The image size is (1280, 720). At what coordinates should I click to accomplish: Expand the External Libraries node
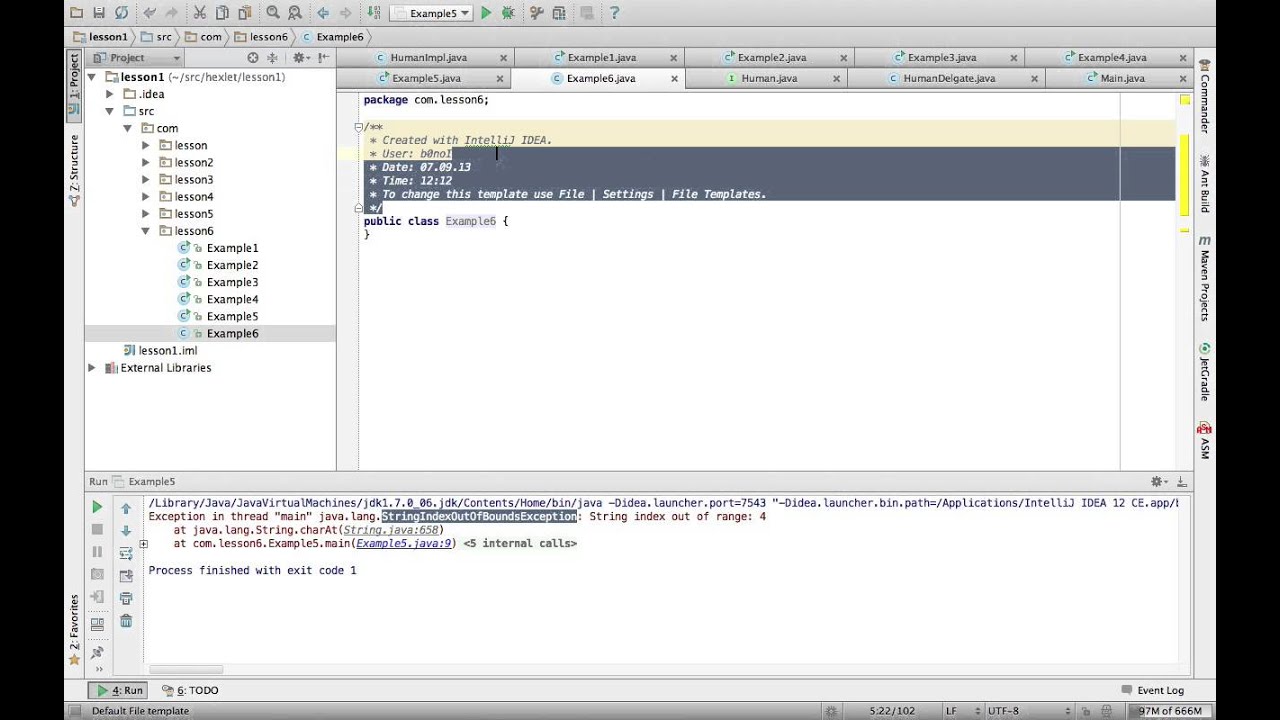pos(92,368)
